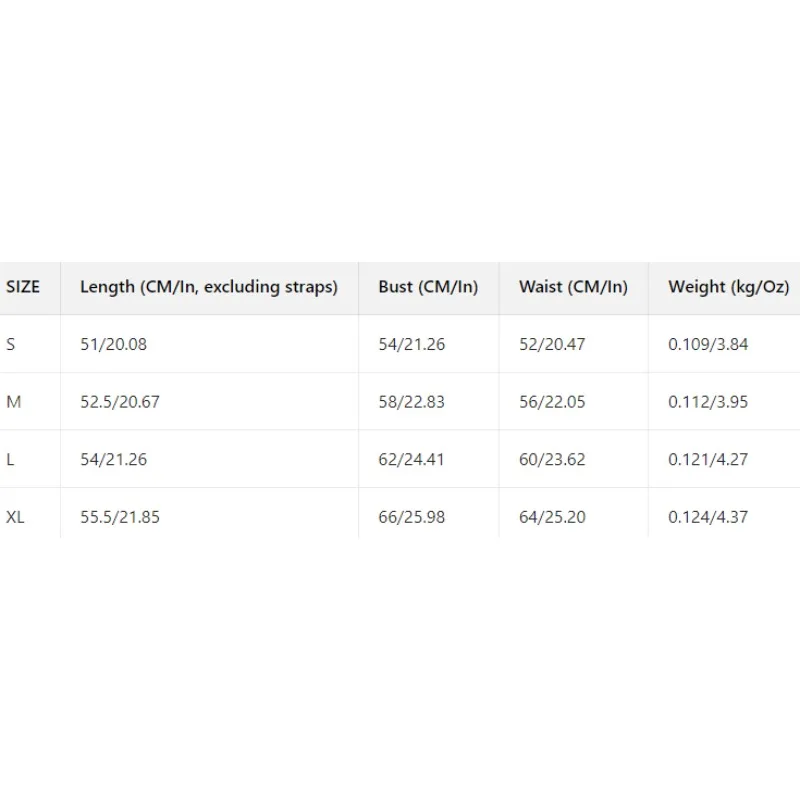Click the M size row label

13,402
